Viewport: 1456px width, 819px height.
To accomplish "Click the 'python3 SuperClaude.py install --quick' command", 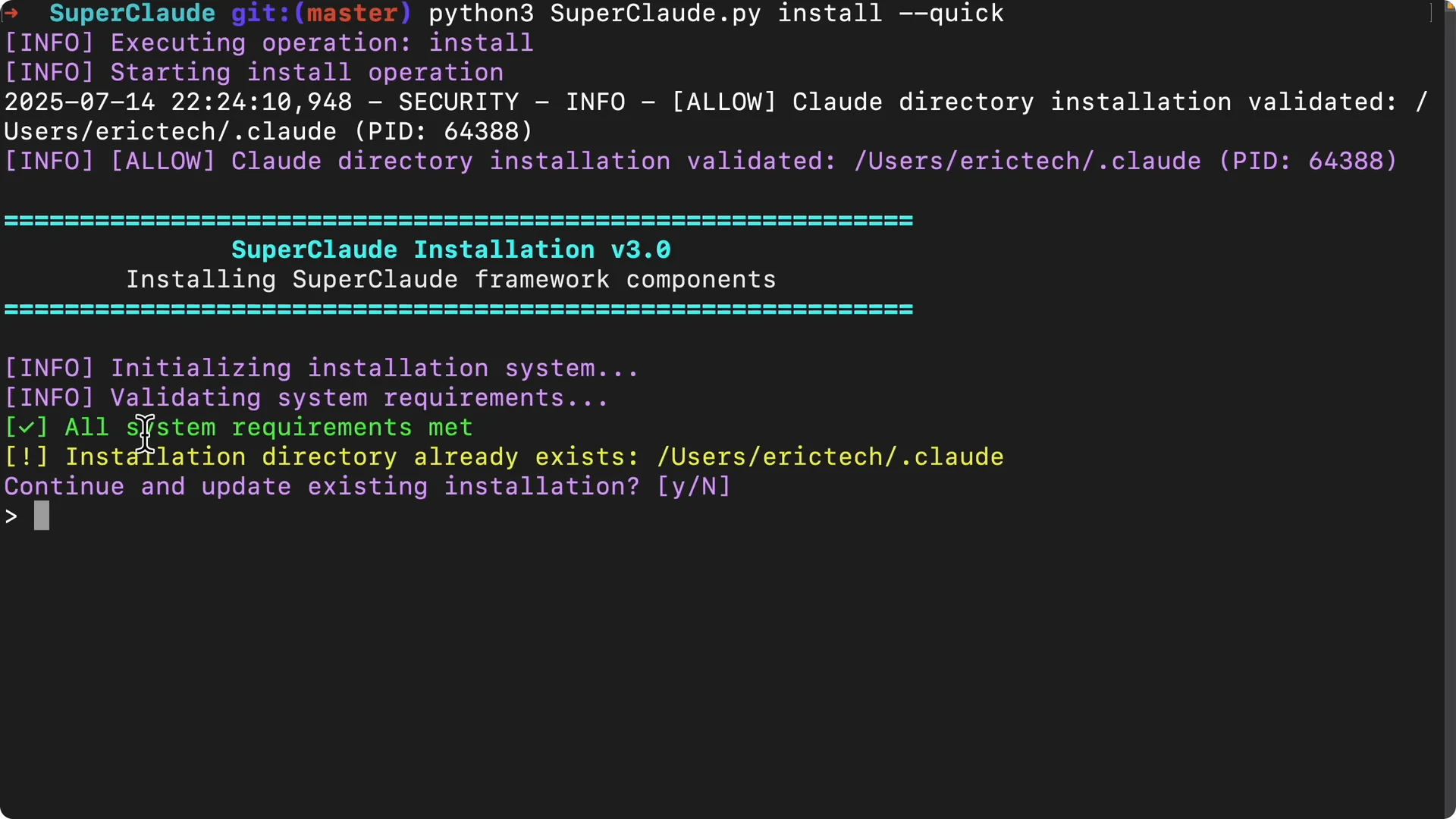I will coord(716,14).
